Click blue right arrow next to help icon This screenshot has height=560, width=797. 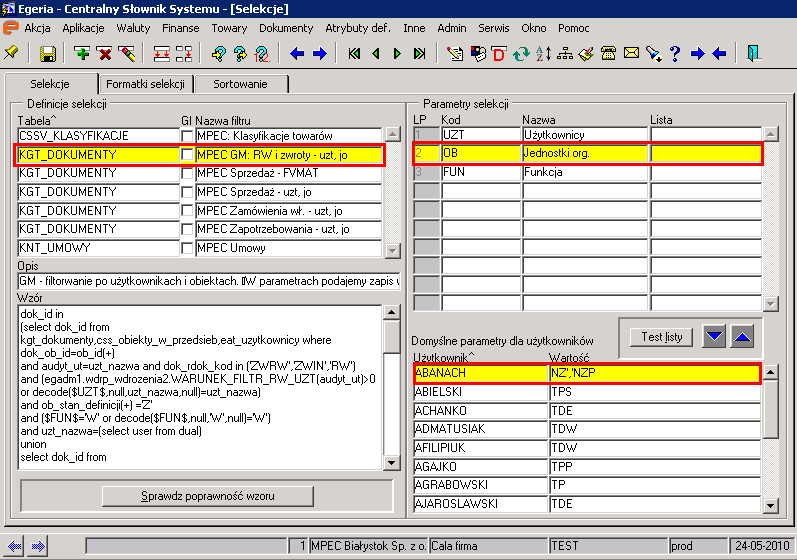(698, 53)
